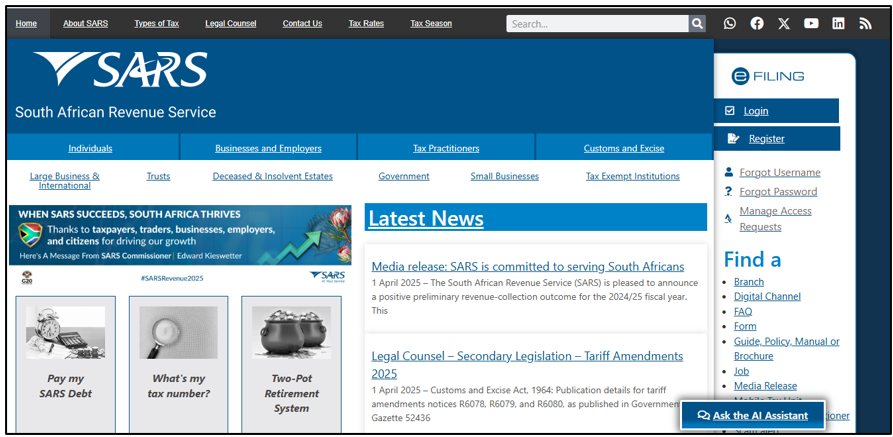This screenshot has width=893, height=437.
Task: Find a Branch link
Action: tap(749, 281)
